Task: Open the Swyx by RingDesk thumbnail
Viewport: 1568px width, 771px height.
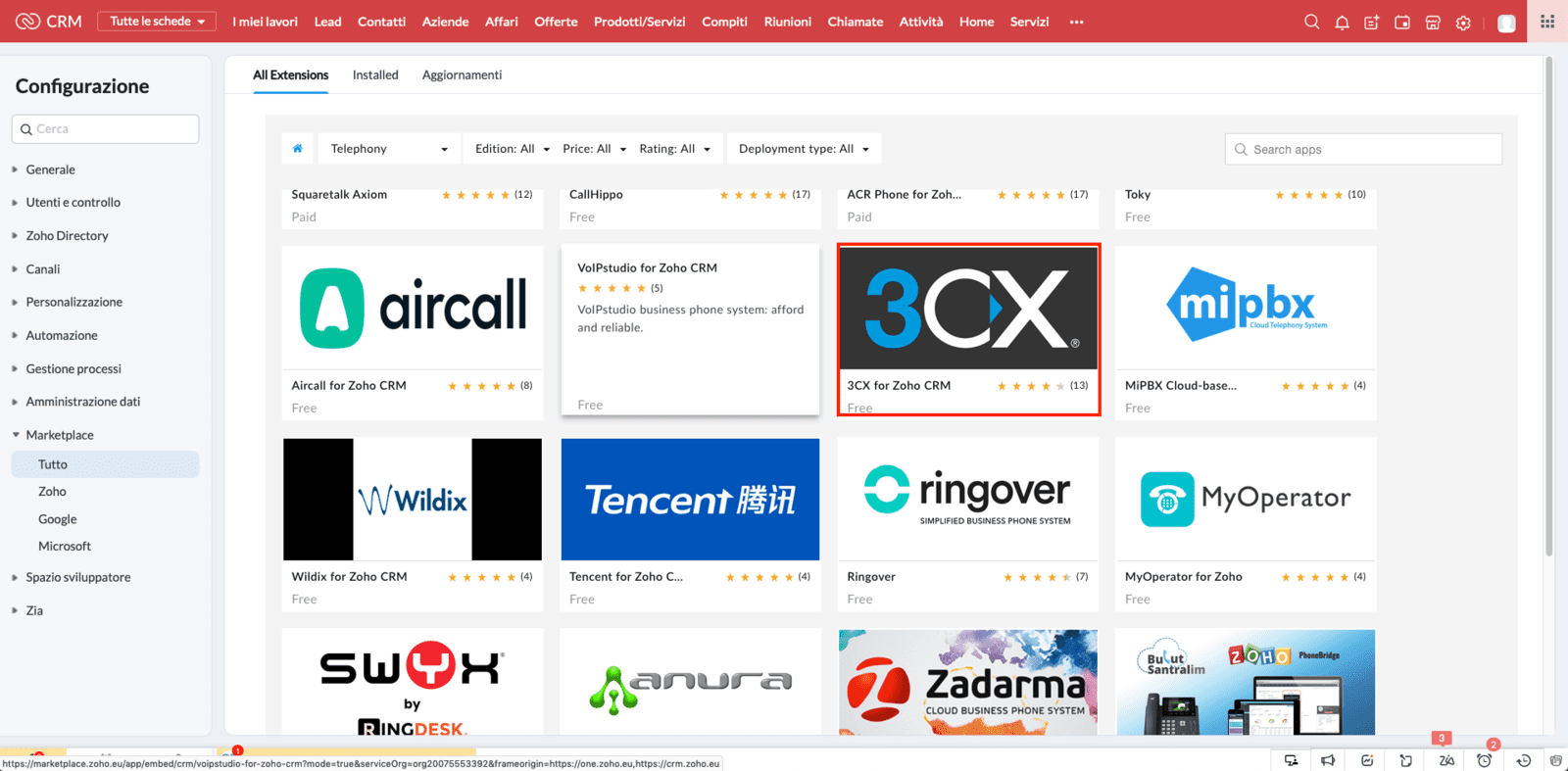Action: tap(413, 682)
